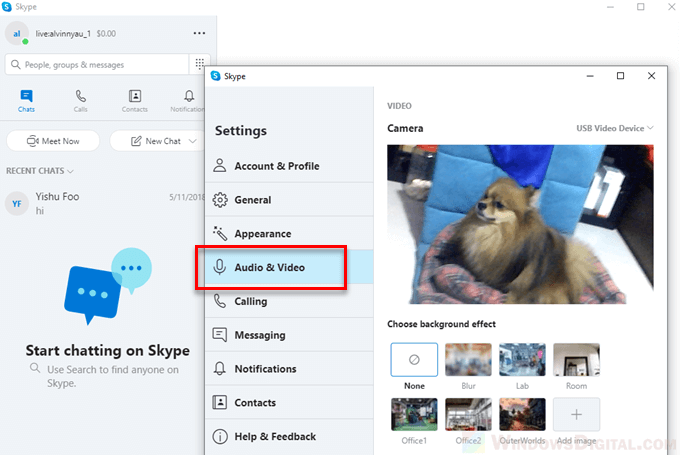Open the USB Video Device camera dropdown
680x455 pixels.
click(x=615, y=128)
